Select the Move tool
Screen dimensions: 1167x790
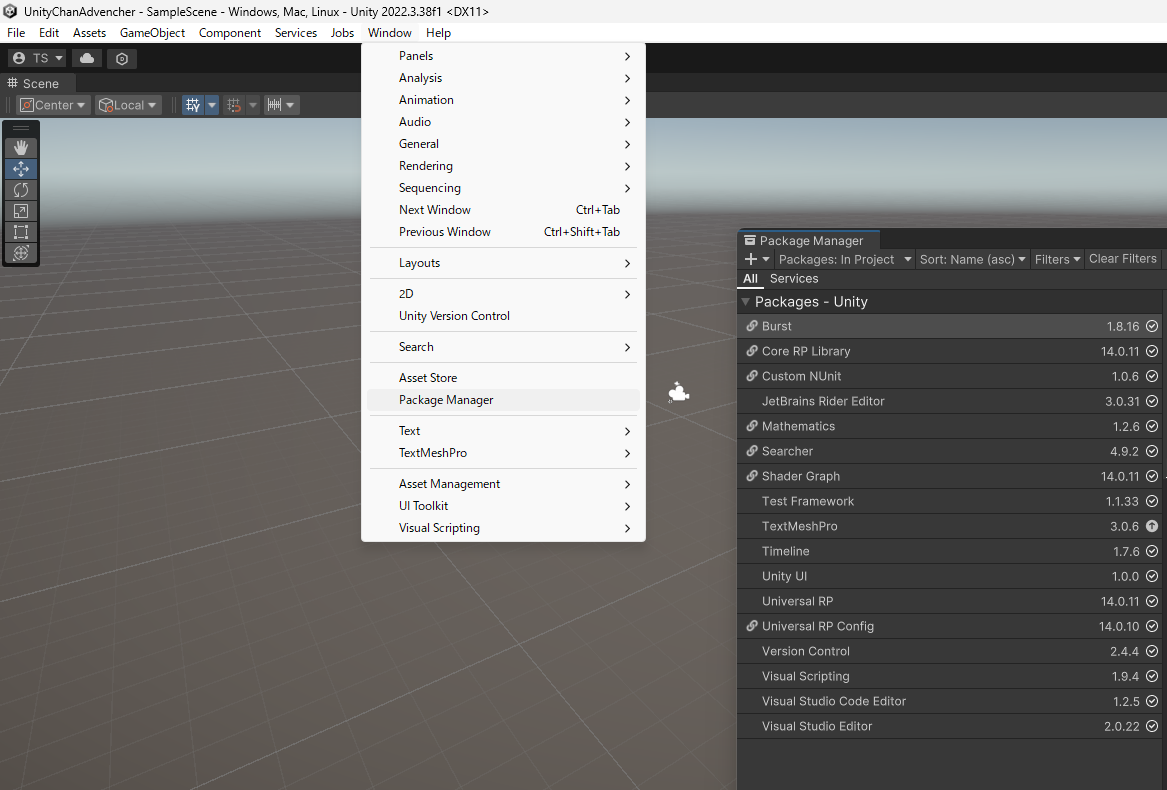point(21,169)
